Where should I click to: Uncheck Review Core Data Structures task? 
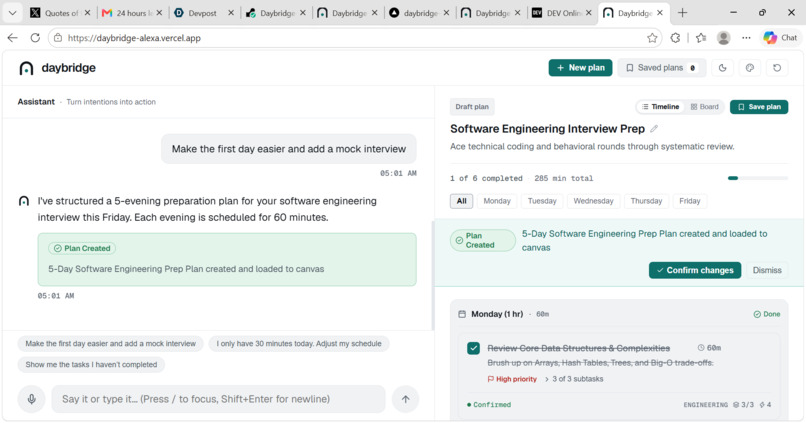tap(473, 348)
